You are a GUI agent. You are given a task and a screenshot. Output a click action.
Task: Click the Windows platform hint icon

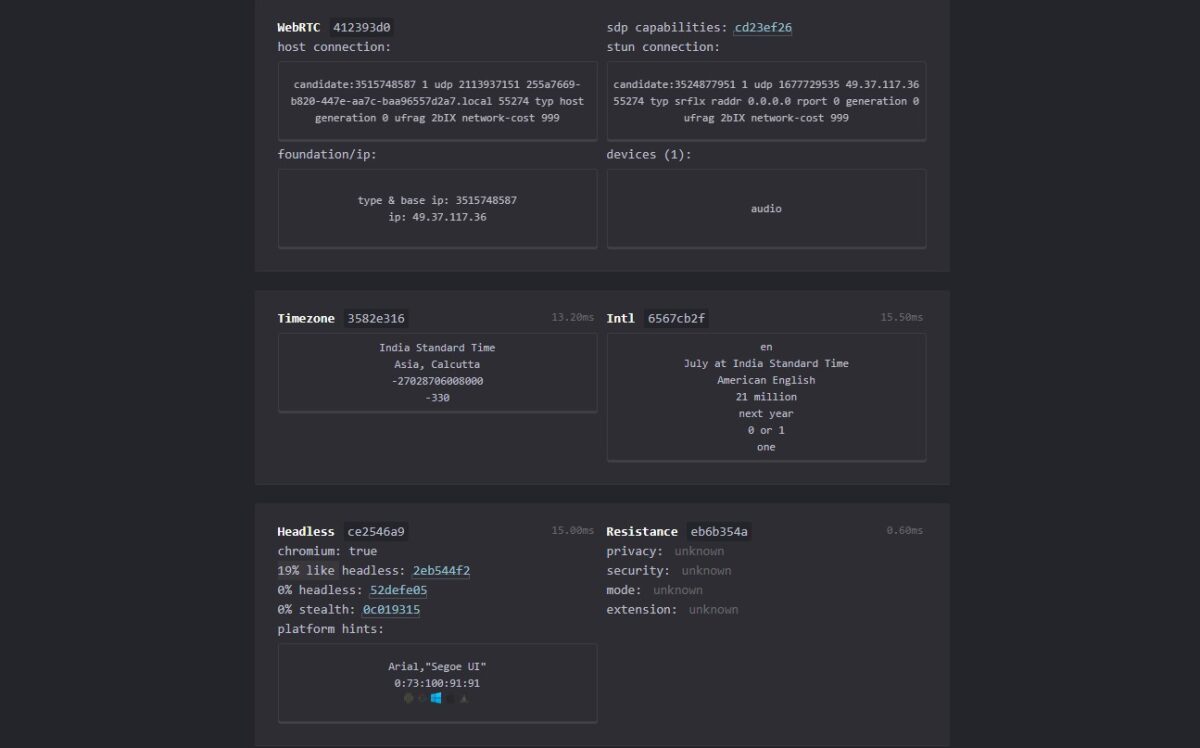tap(436, 698)
